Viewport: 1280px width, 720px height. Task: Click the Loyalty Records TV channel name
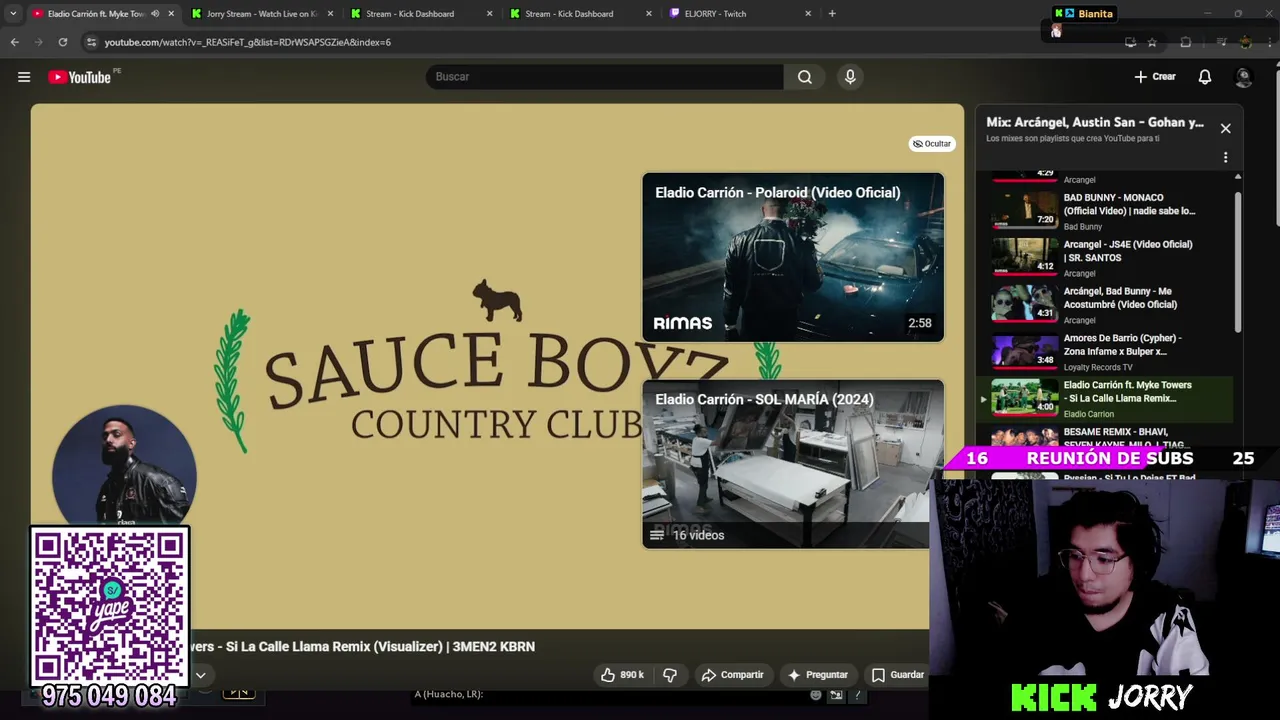[1098, 367]
